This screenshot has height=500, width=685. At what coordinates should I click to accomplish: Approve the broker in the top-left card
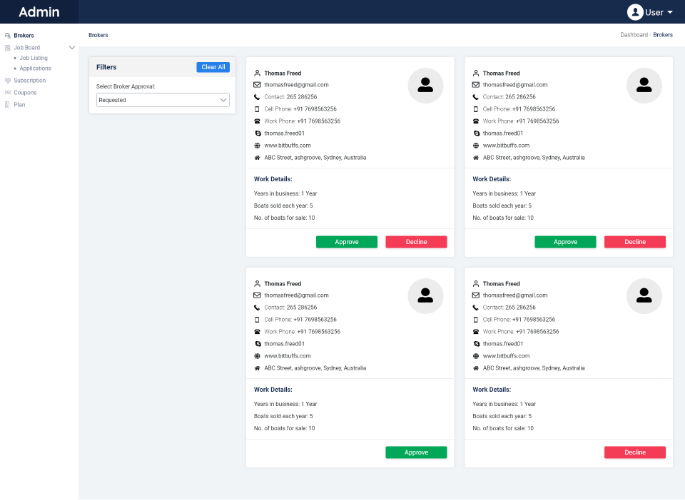346,242
